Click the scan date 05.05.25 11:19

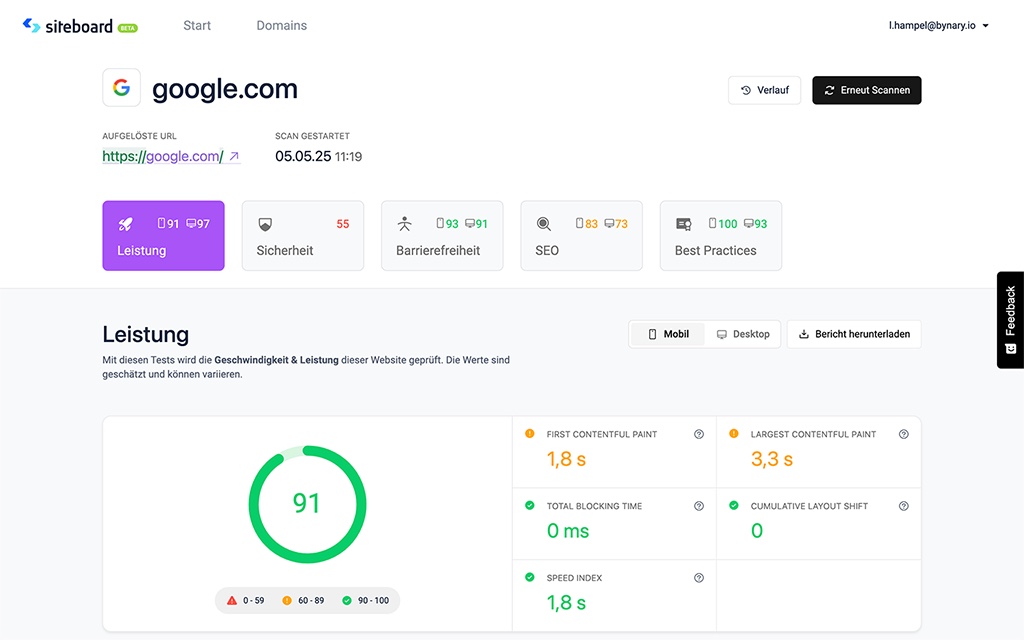(x=318, y=156)
